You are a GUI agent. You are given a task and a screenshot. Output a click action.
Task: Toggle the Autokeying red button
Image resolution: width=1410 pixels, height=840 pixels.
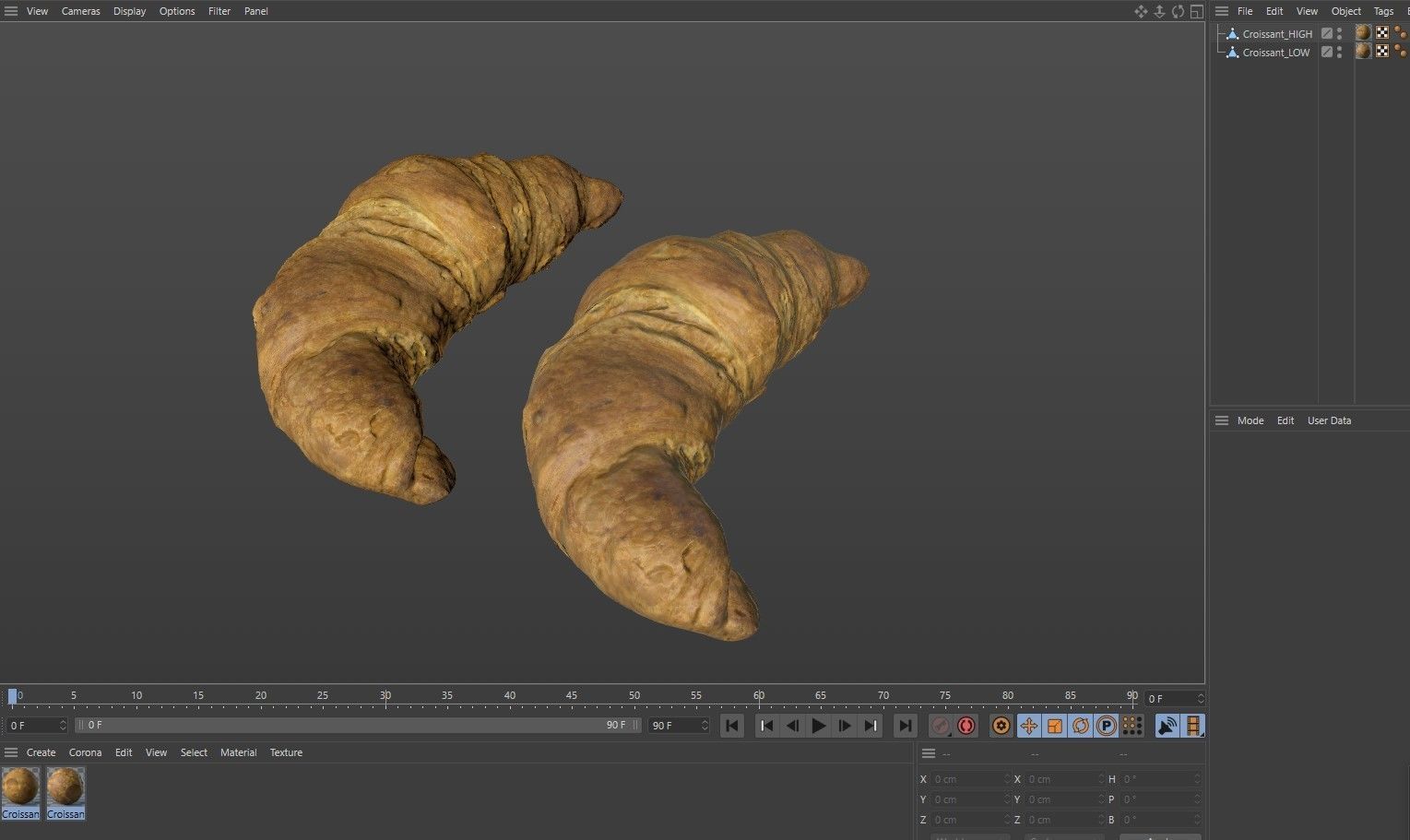pos(966,726)
